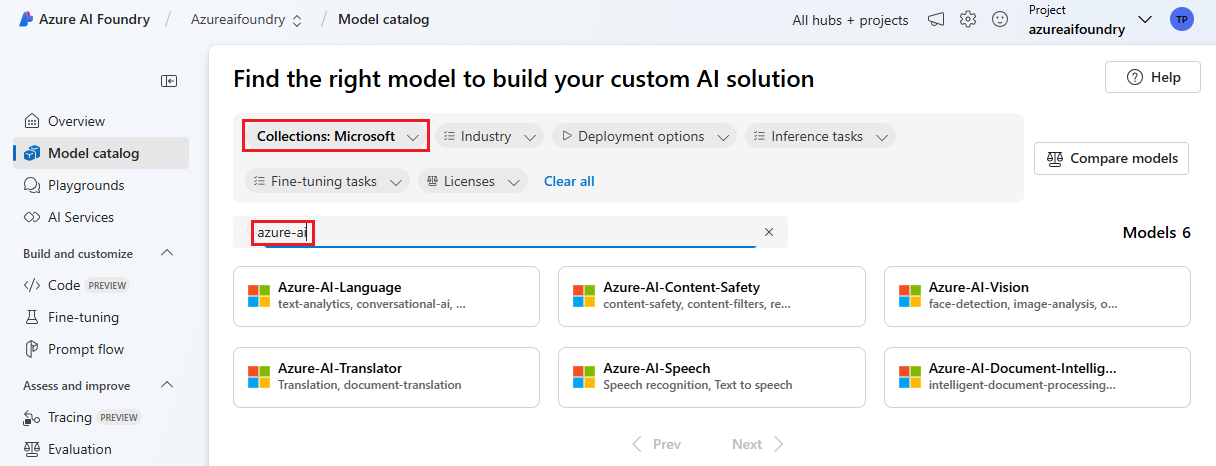Open the Deployment options dropdown

point(643,136)
